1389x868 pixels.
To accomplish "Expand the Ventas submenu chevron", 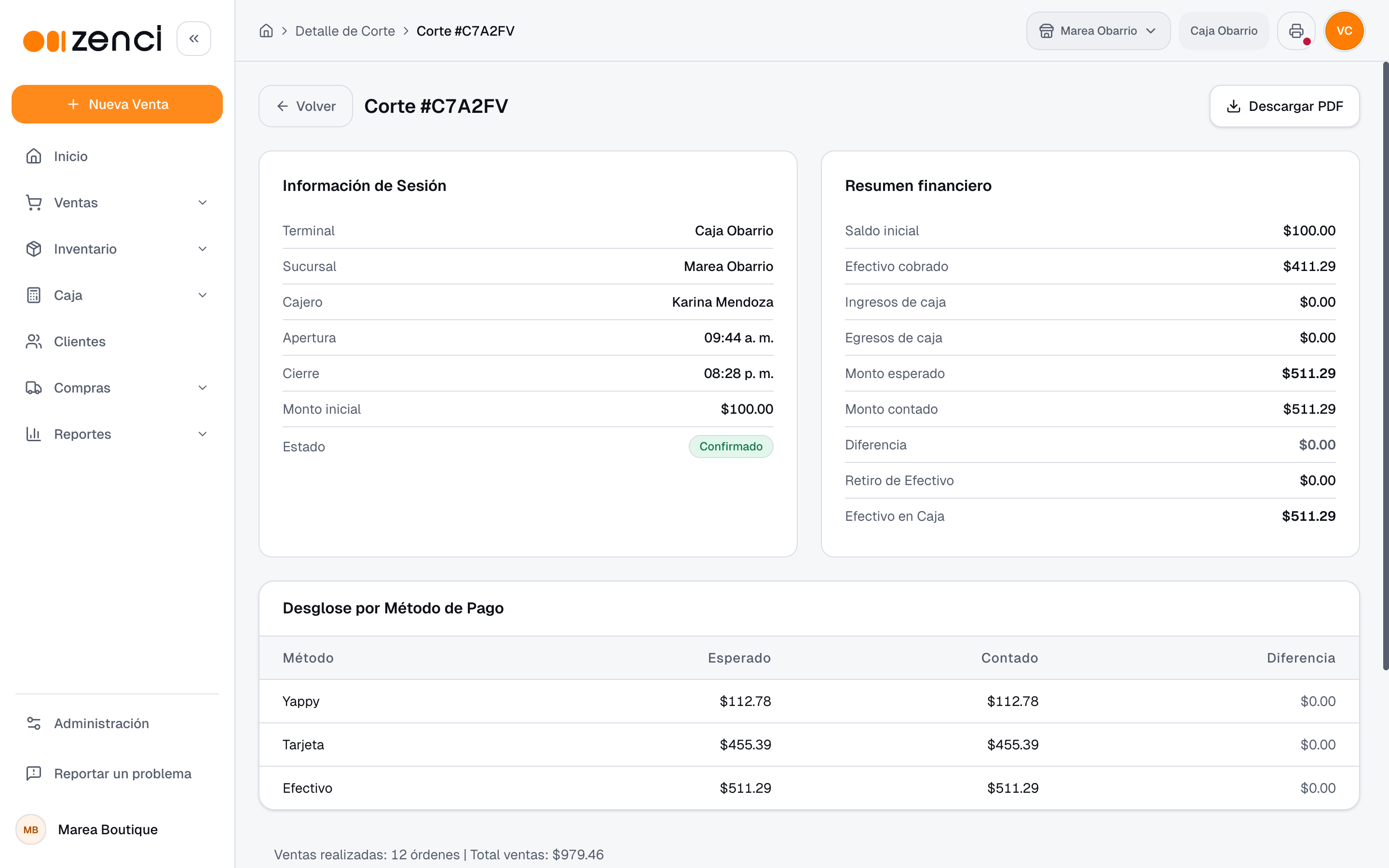I will pos(203,203).
